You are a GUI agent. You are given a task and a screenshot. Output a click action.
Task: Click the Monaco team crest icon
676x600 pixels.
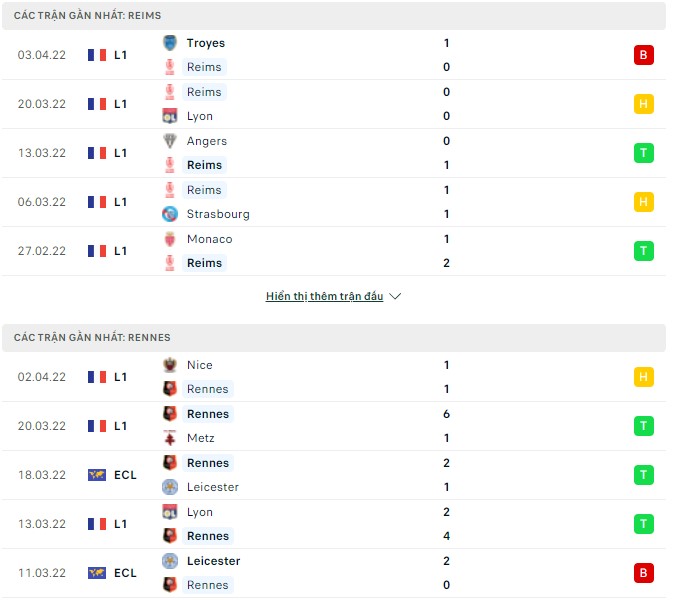[170, 239]
